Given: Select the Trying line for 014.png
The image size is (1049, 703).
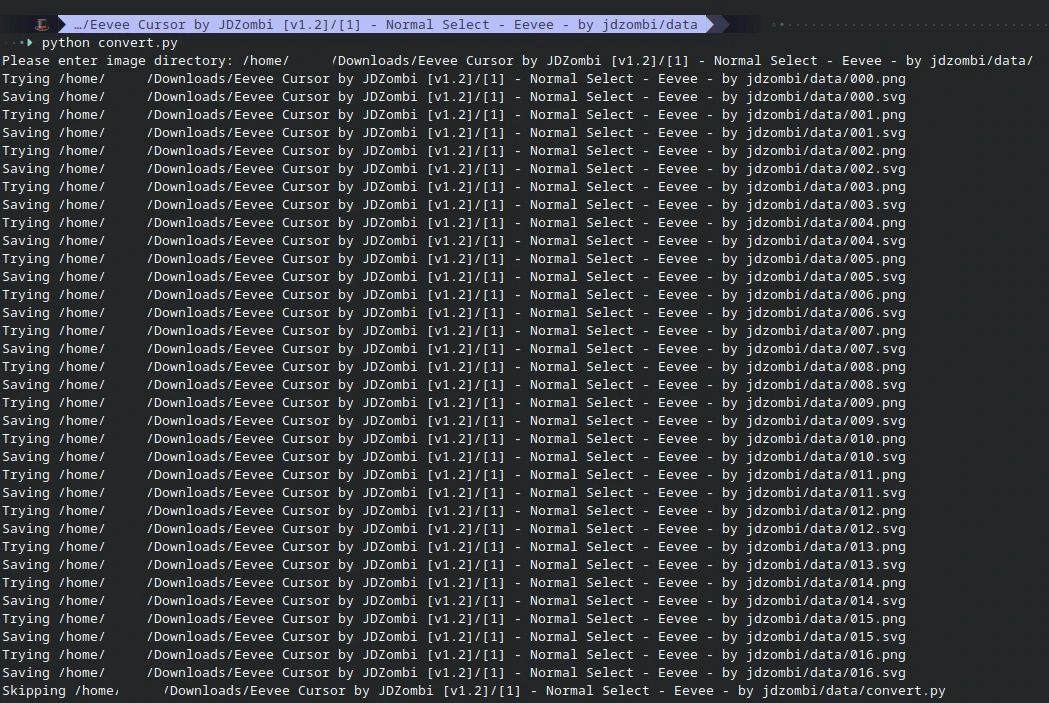Looking at the screenshot, I should point(454,584).
